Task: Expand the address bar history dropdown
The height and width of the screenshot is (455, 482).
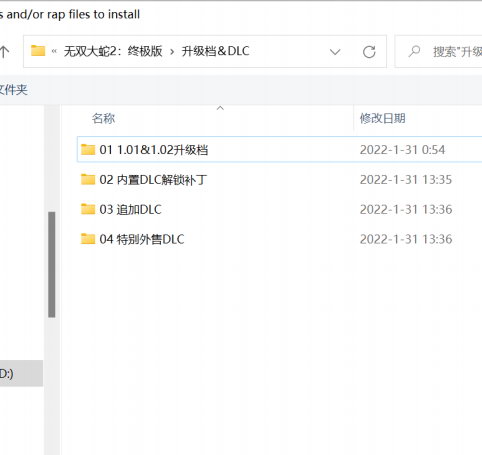Action: pyautogui.click(x=335, y=52)
